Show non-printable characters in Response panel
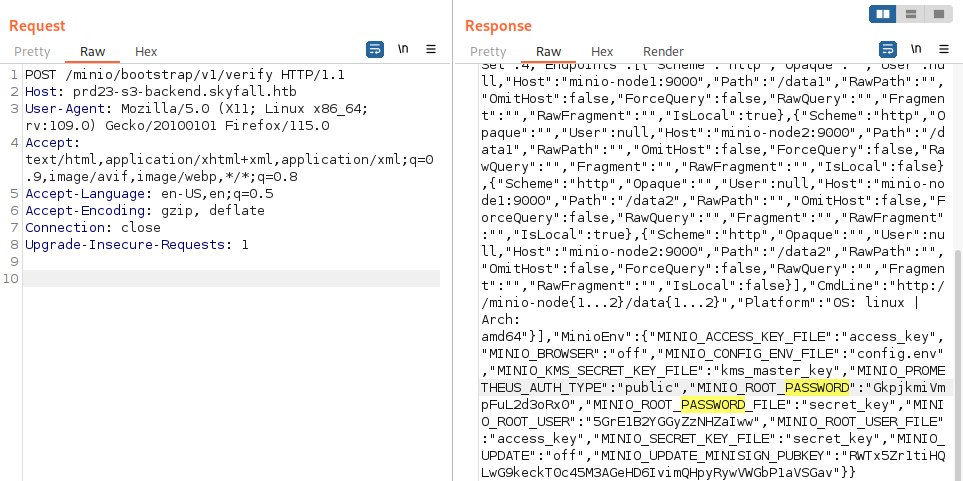 click(x=916, y=50)
